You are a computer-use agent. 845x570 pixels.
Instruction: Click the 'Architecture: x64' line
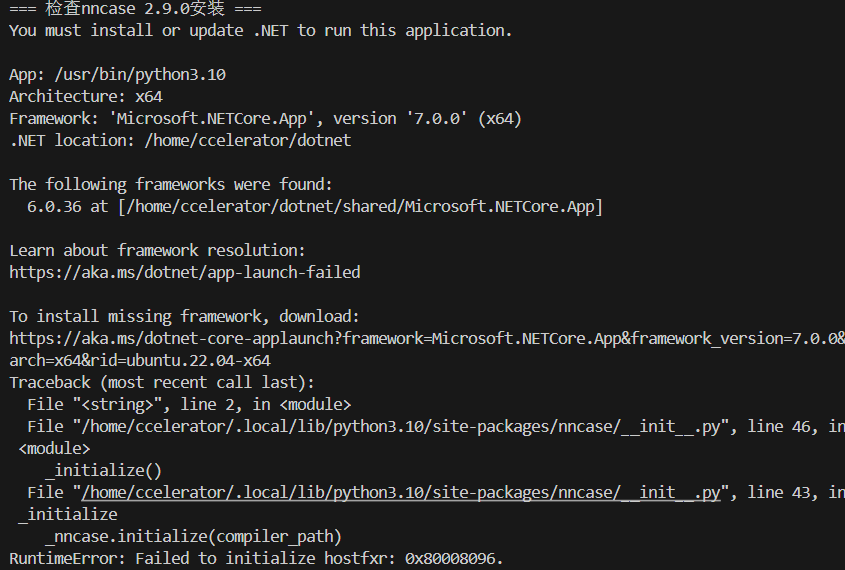tap(86, 97)
